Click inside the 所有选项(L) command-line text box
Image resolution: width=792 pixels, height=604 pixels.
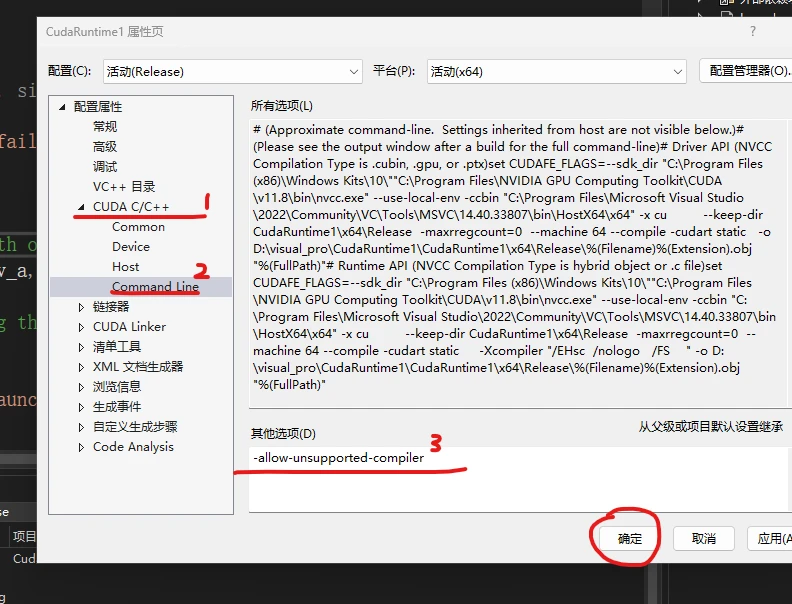pos(520,264)
